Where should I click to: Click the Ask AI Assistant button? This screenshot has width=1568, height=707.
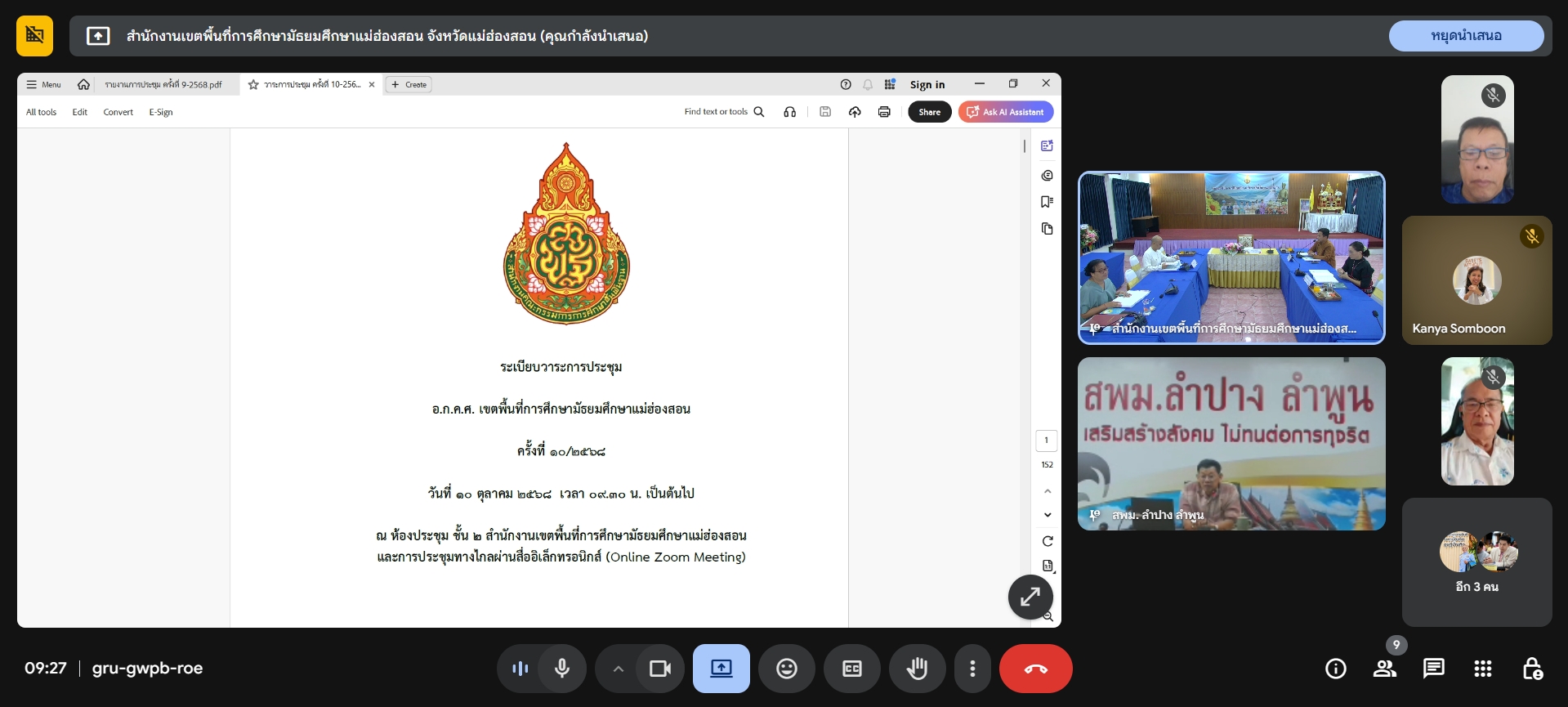coord(1005,112)
